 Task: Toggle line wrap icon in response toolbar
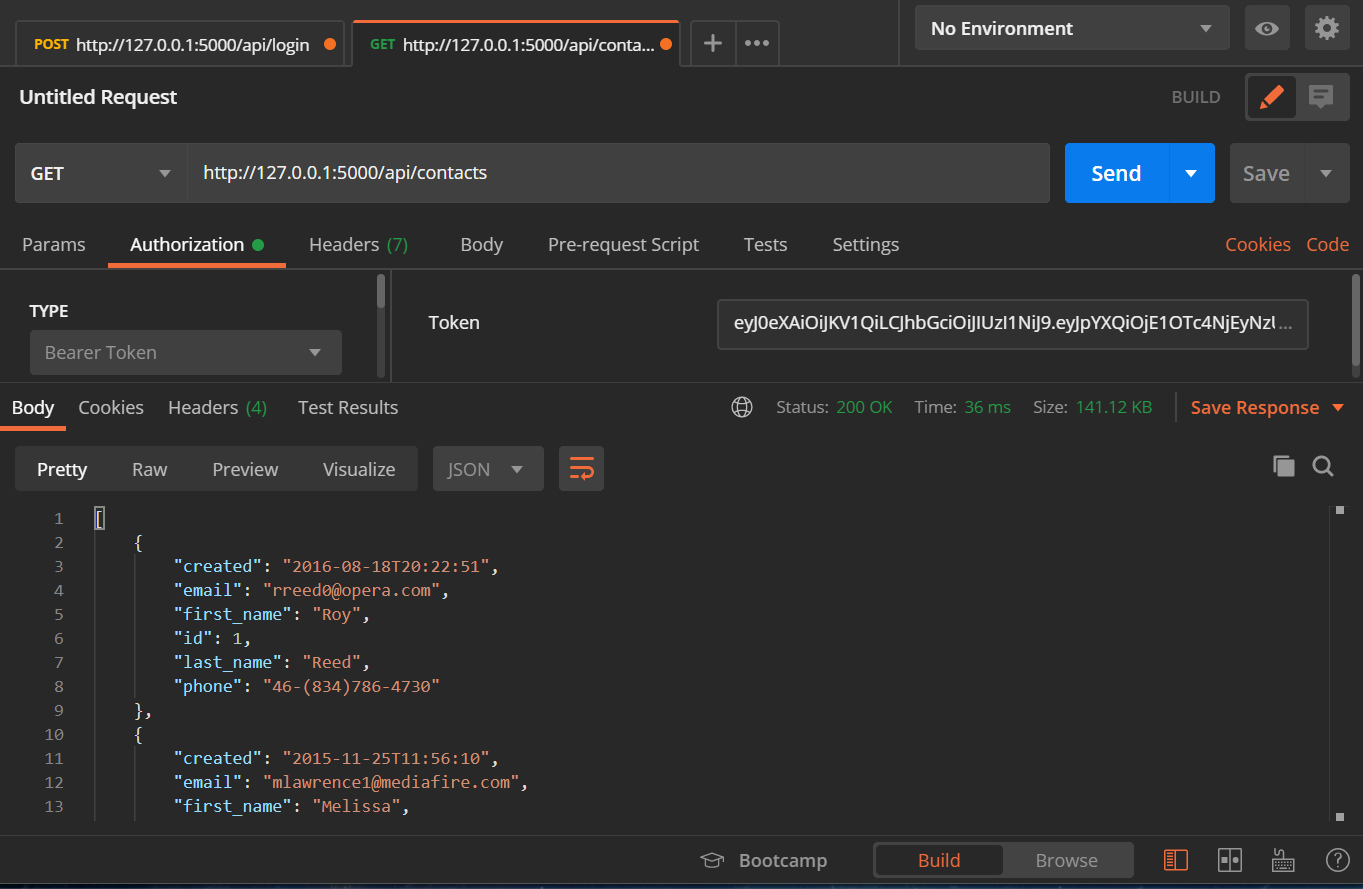(x=581, y=468)
